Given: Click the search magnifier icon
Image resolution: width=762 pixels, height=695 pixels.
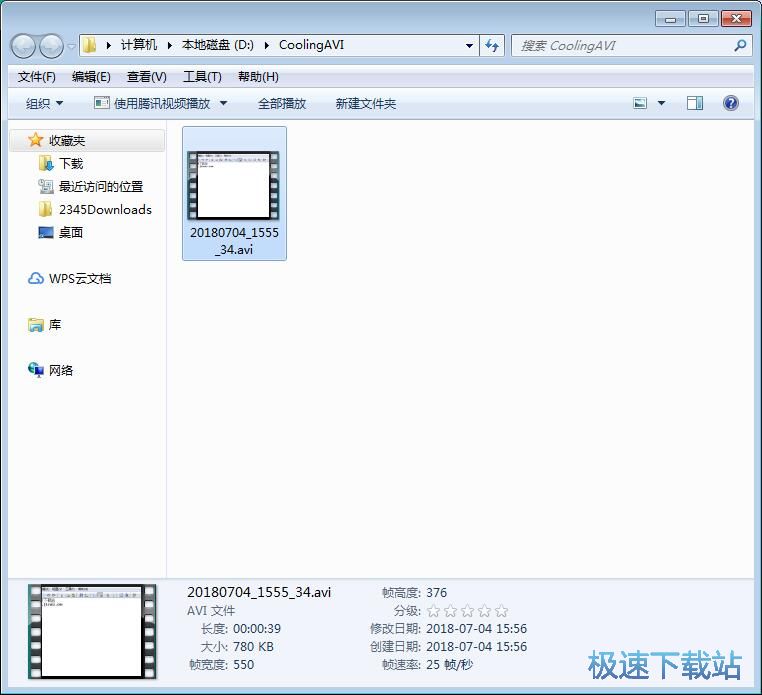Looking at the screenshot, I should click(x=740, y=46).
